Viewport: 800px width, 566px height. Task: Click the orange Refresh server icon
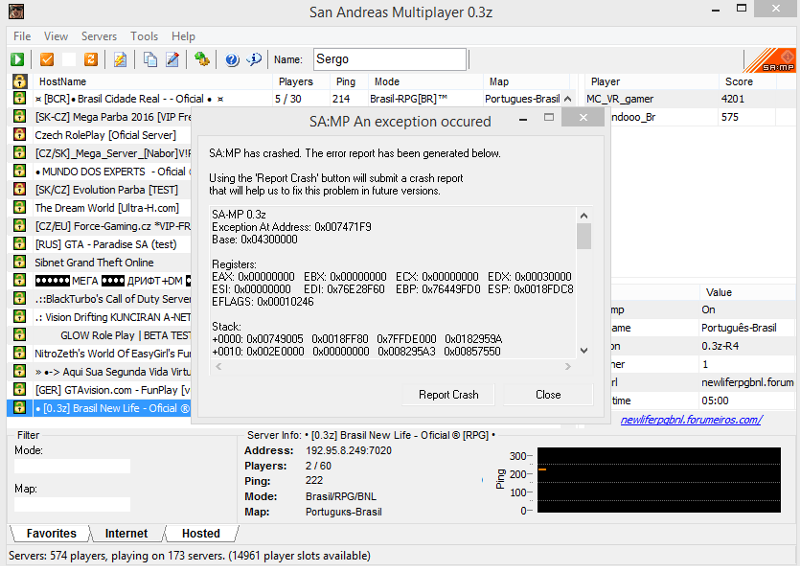(91, 60)
